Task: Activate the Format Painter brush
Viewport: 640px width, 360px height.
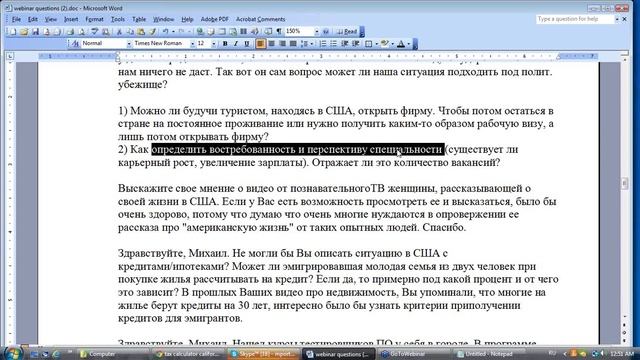Action: point(152,31)
